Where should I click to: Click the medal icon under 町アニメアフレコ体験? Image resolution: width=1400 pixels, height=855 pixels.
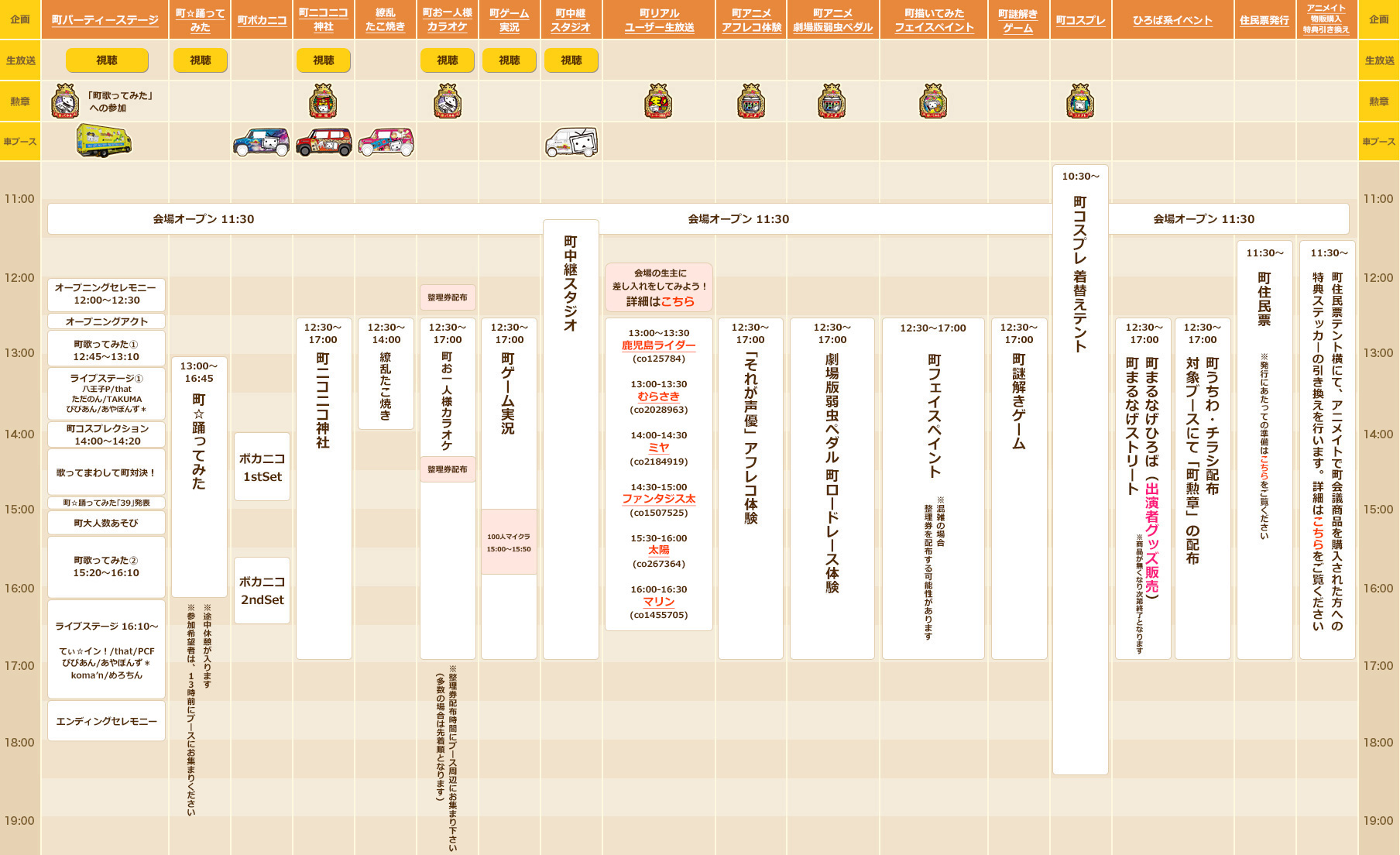click(x=751, y=101)
